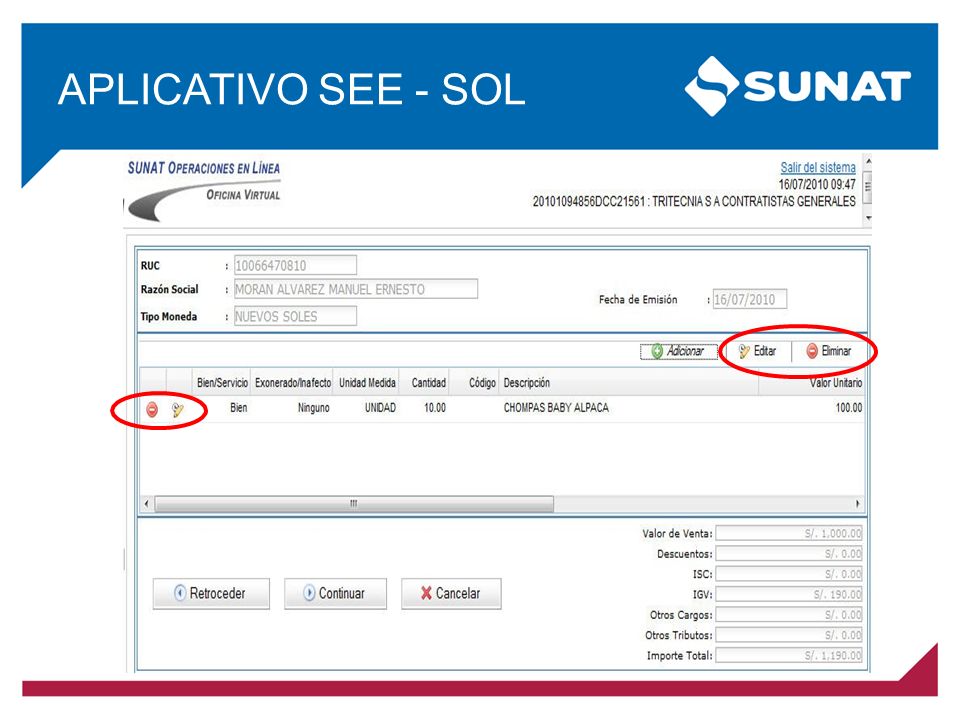Viewport: 960px width, 720px height.
Task: Click the Exonerado/Inafecto column header
Action: [293, 383]
